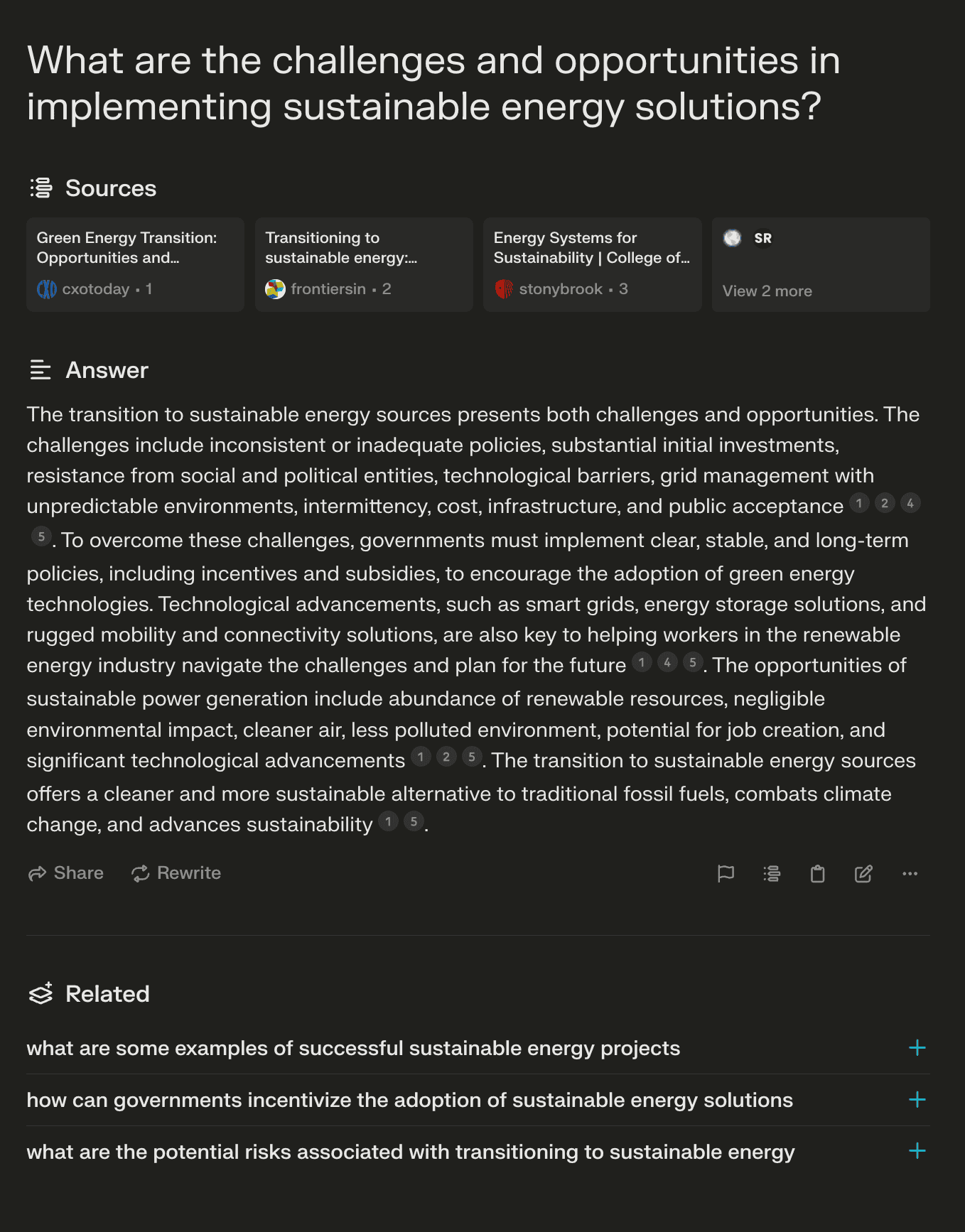Click the Related stack icon
The image size is (965, 1232).
click(x=41, y=993)
